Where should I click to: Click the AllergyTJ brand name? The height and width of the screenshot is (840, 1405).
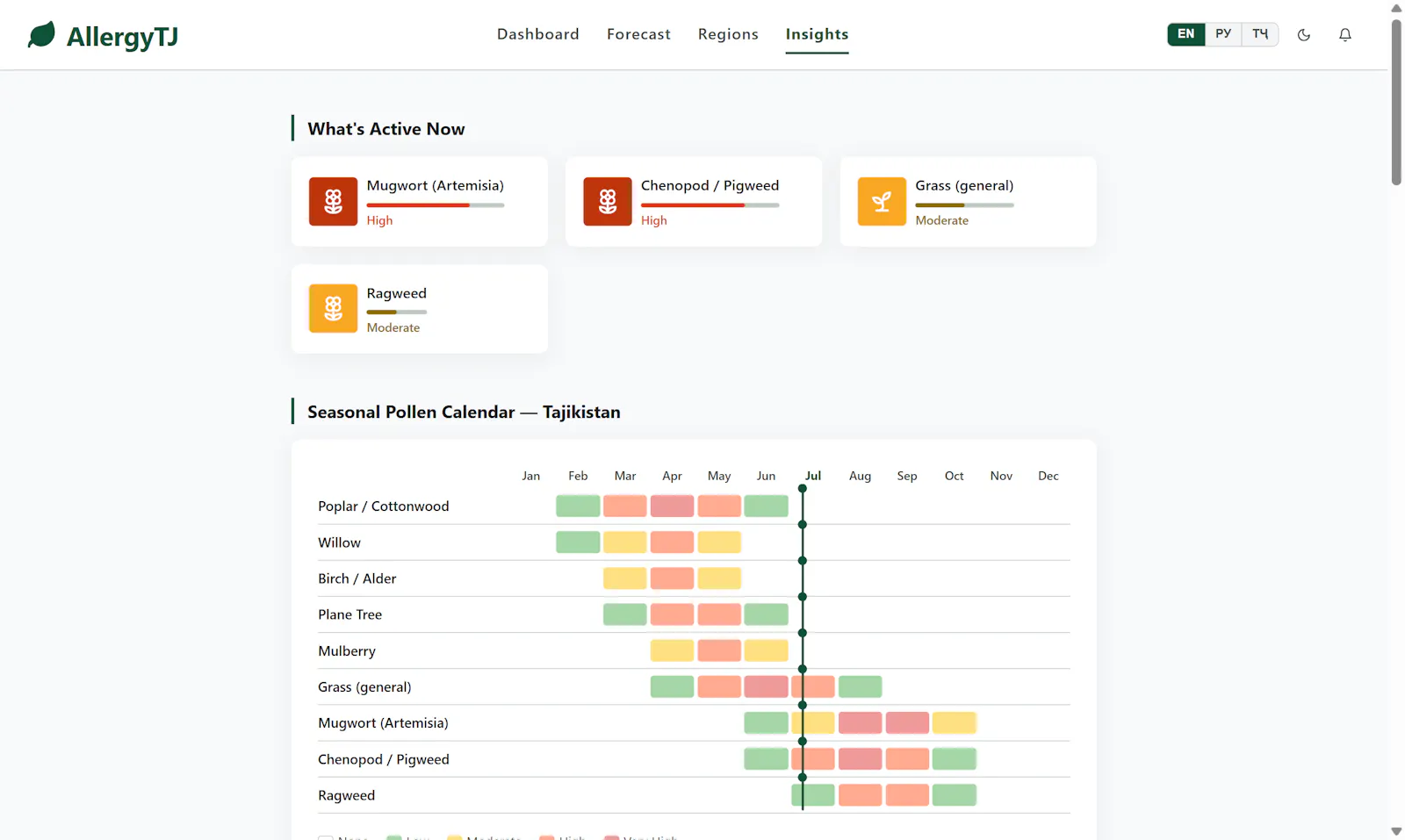pyautogui.click(x=122, y=36)
